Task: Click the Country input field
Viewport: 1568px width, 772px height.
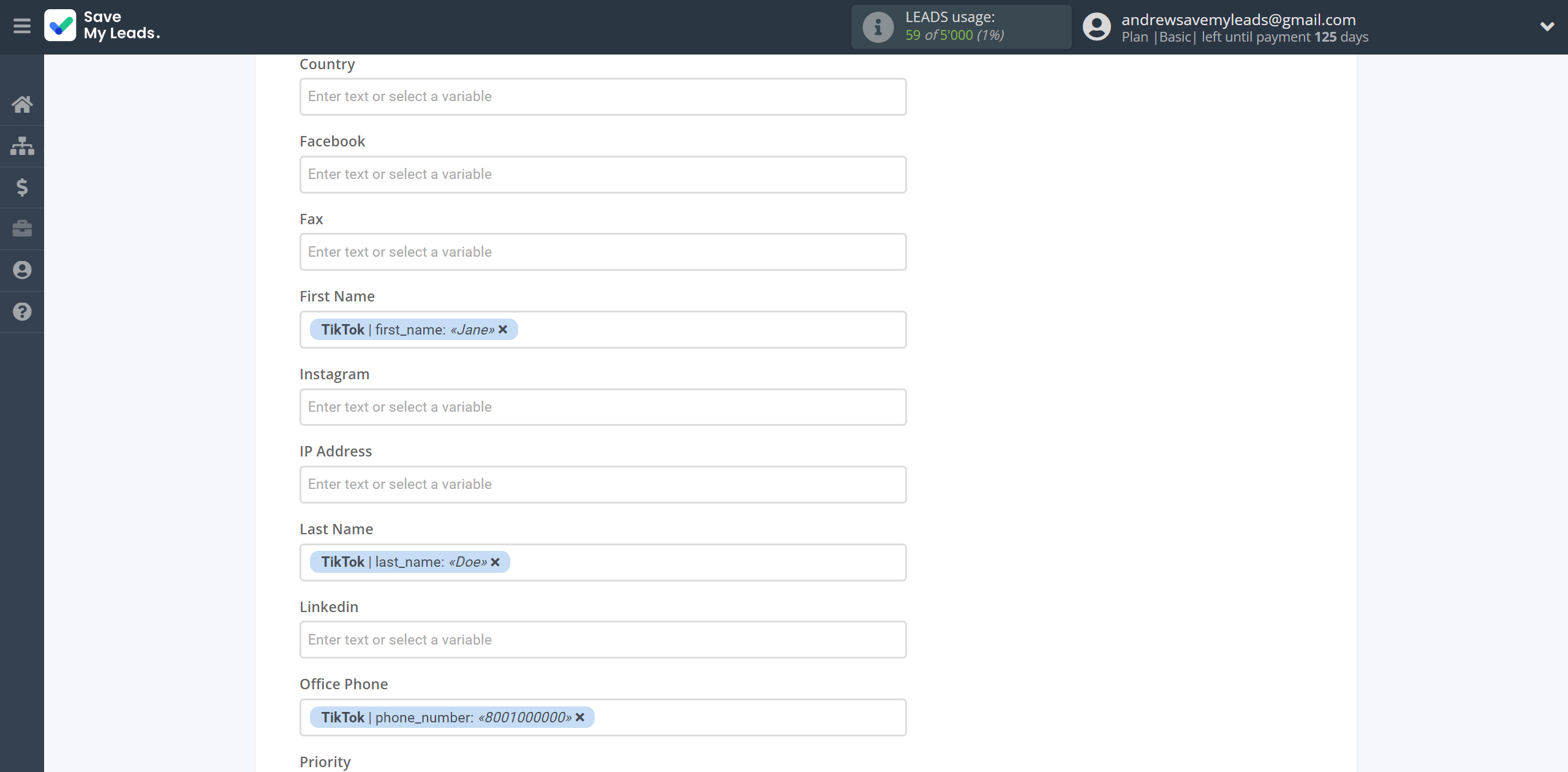Action: 603,97
